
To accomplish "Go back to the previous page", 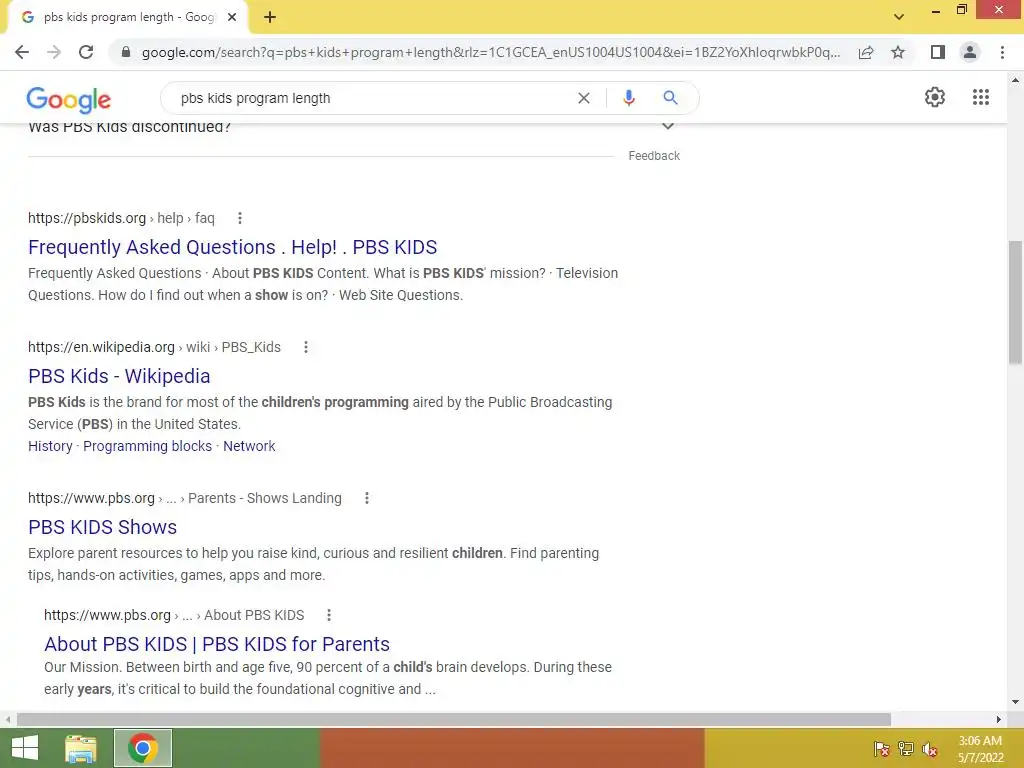I will [22, 52].
